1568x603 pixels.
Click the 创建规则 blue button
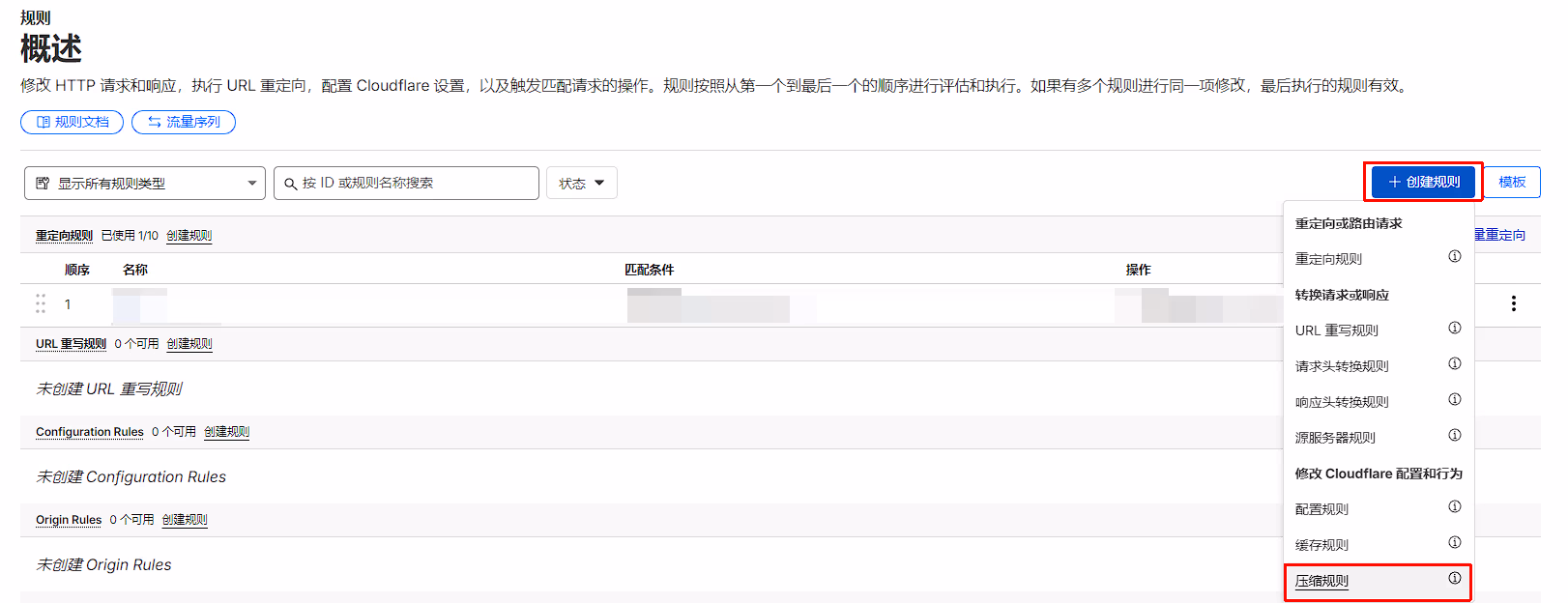click(1423, 182)
